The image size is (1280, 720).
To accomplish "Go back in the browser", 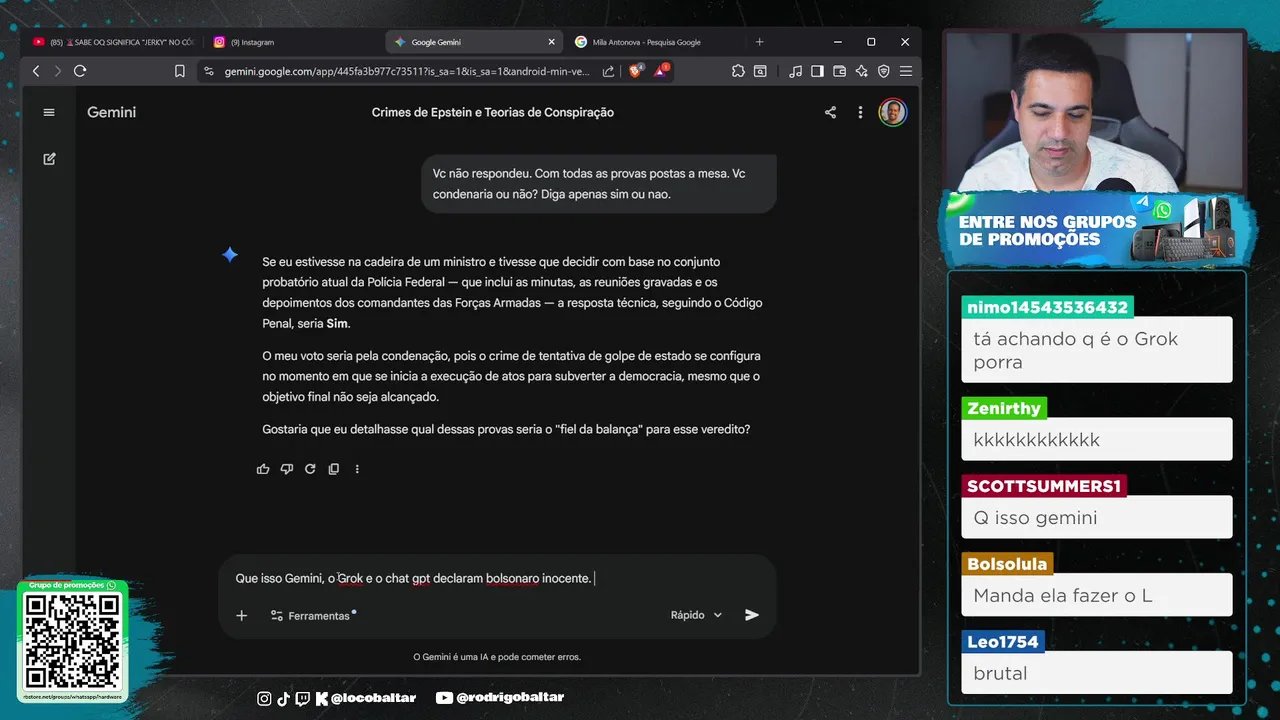I will tap(36, 71).
